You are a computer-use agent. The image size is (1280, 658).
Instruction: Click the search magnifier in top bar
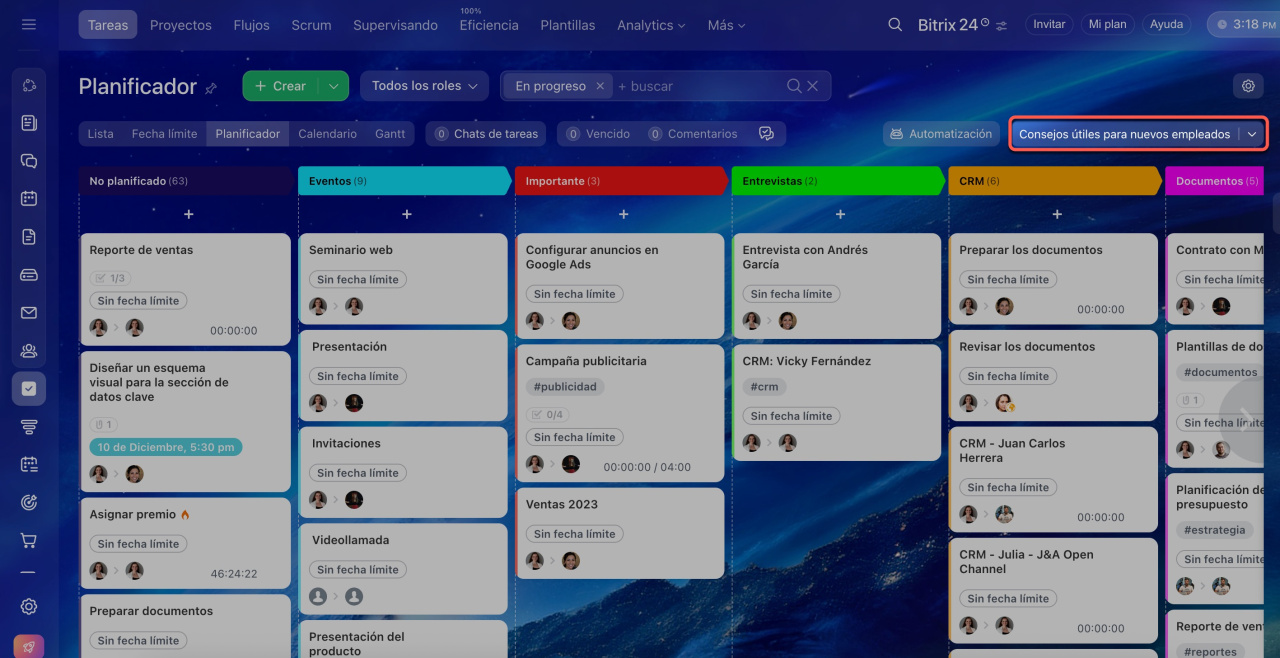(894, 25)
